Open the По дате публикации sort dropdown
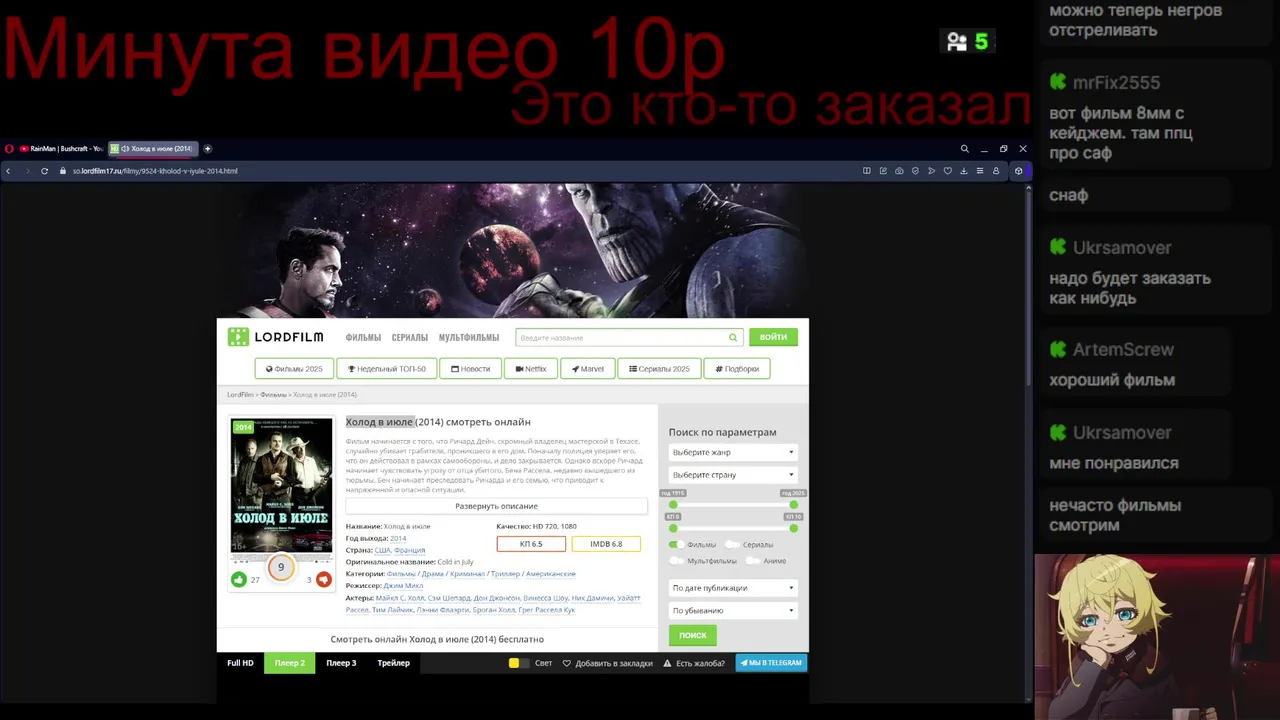The width and height of the screenshot is (1280, 720). click(733, 588)
